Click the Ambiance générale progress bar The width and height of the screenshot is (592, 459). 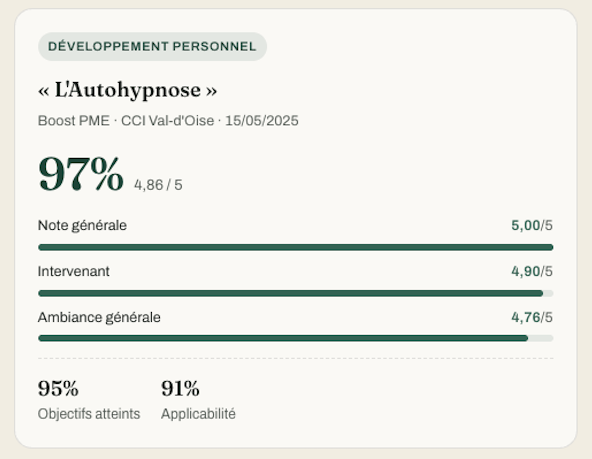click(x=296, y=338)
